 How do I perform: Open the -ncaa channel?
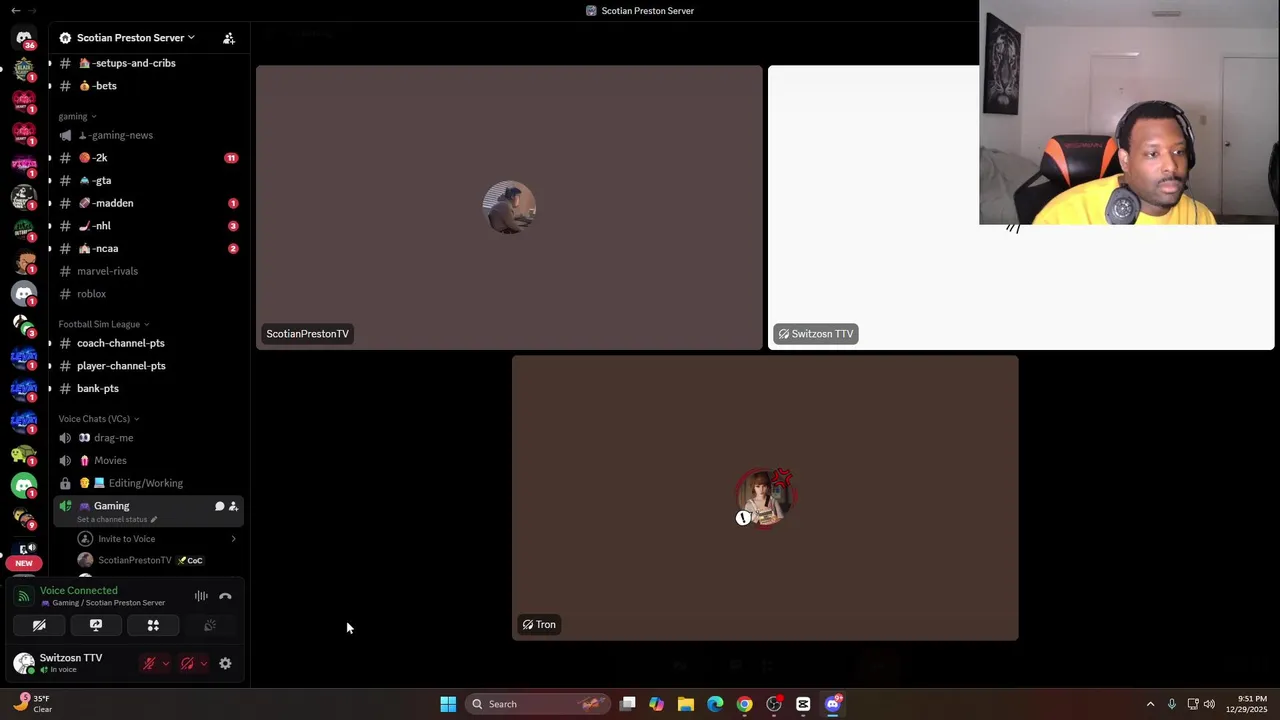pyautogui.click(x=148, y=248)
